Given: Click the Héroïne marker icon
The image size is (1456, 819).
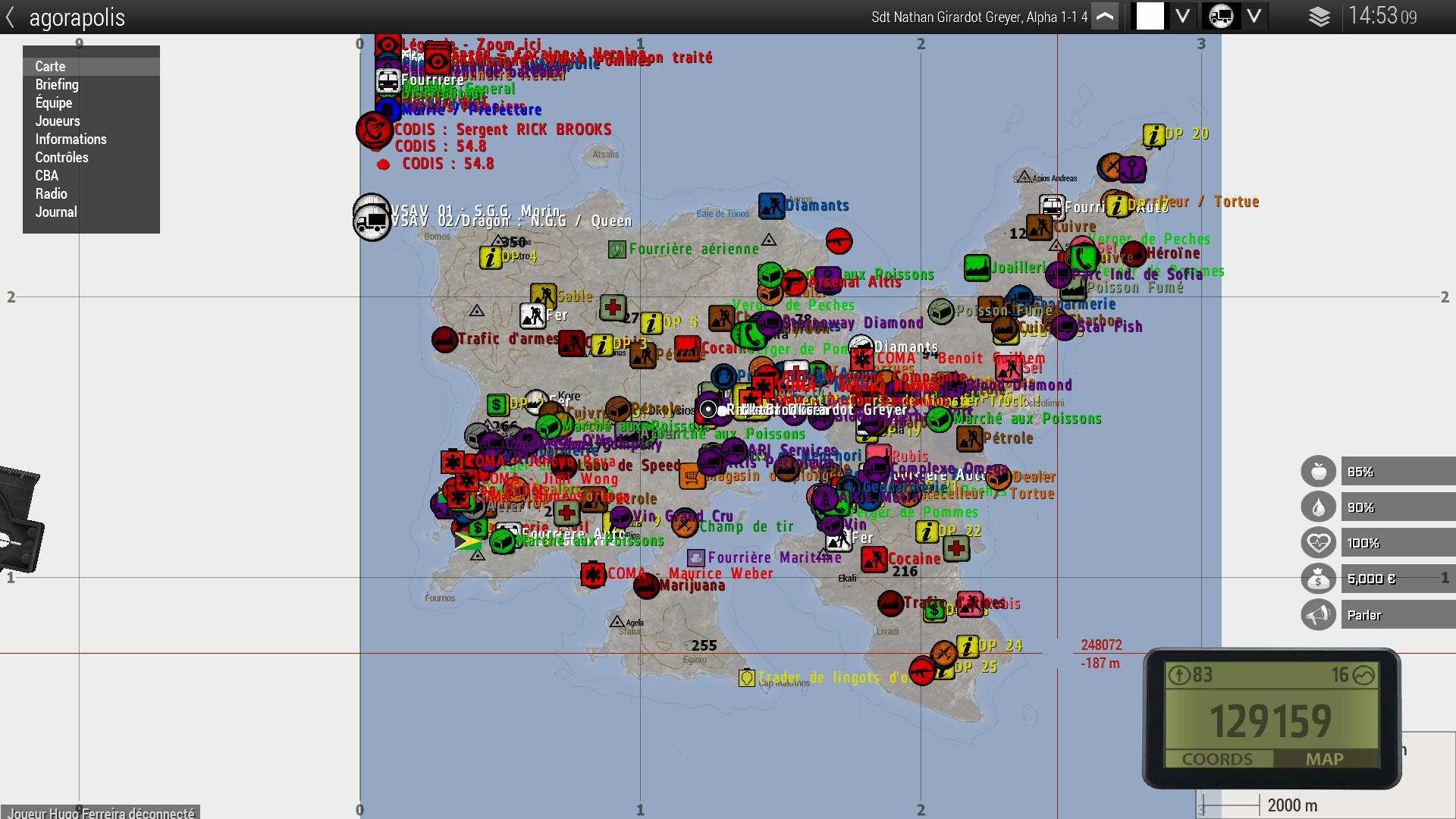Looking at the screenshot, I should coord(1134,254).
